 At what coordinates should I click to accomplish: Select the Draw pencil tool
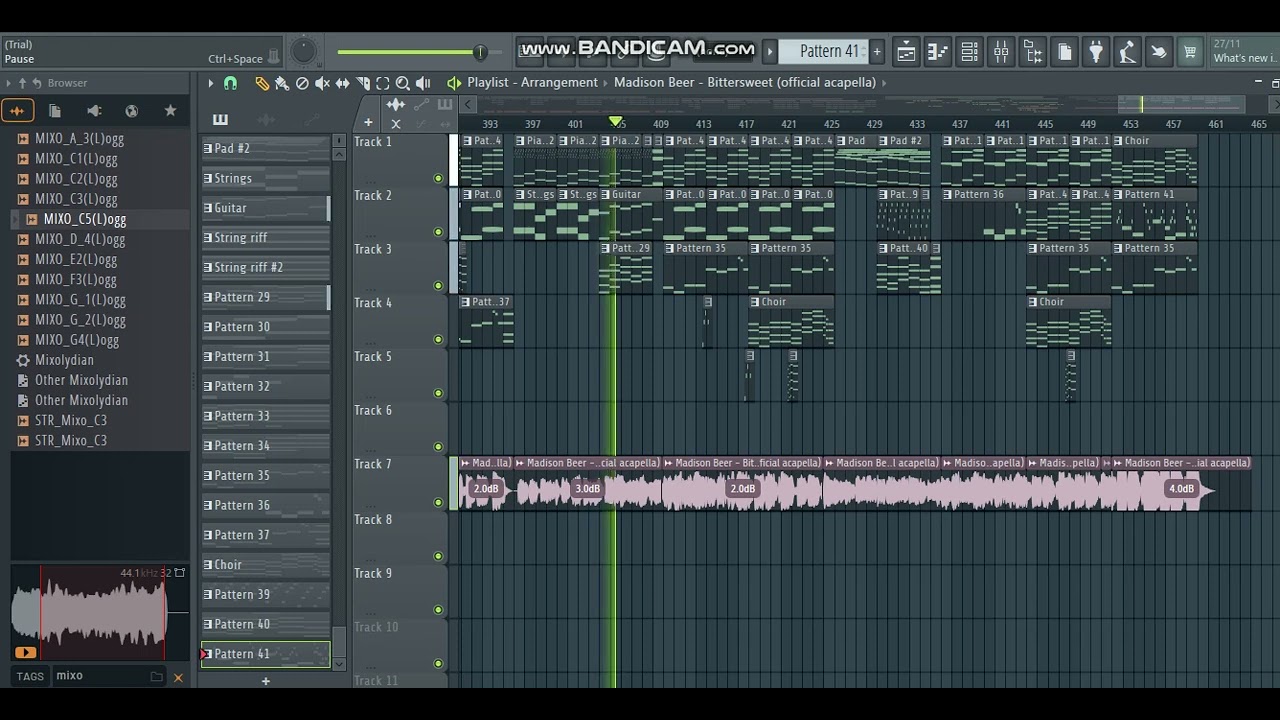click(262, 83)
